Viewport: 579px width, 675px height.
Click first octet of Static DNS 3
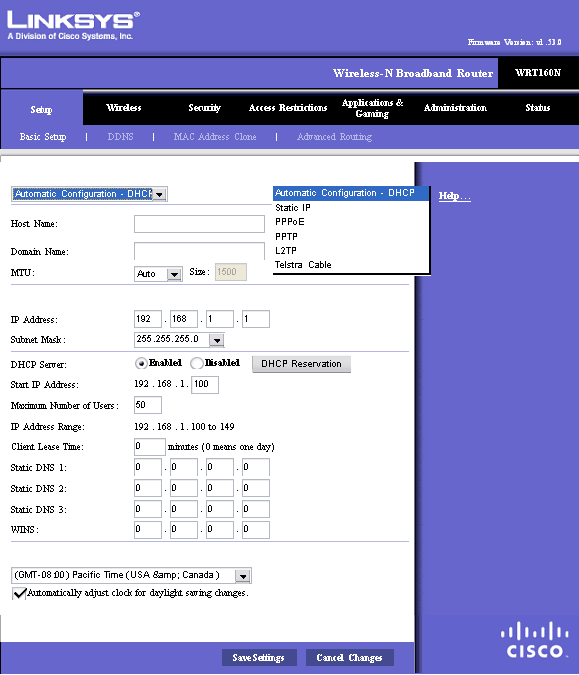(148, 509)
